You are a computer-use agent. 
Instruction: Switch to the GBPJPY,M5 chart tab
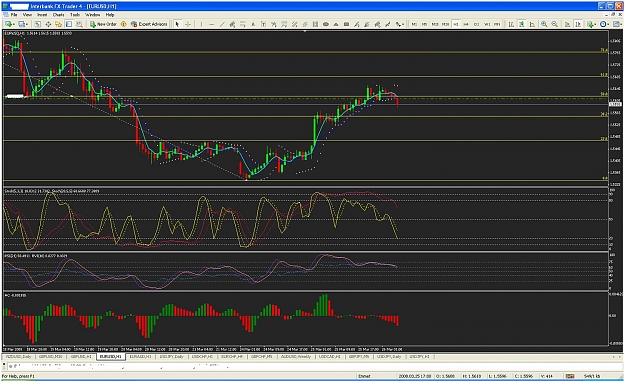(x=359, y=356)
